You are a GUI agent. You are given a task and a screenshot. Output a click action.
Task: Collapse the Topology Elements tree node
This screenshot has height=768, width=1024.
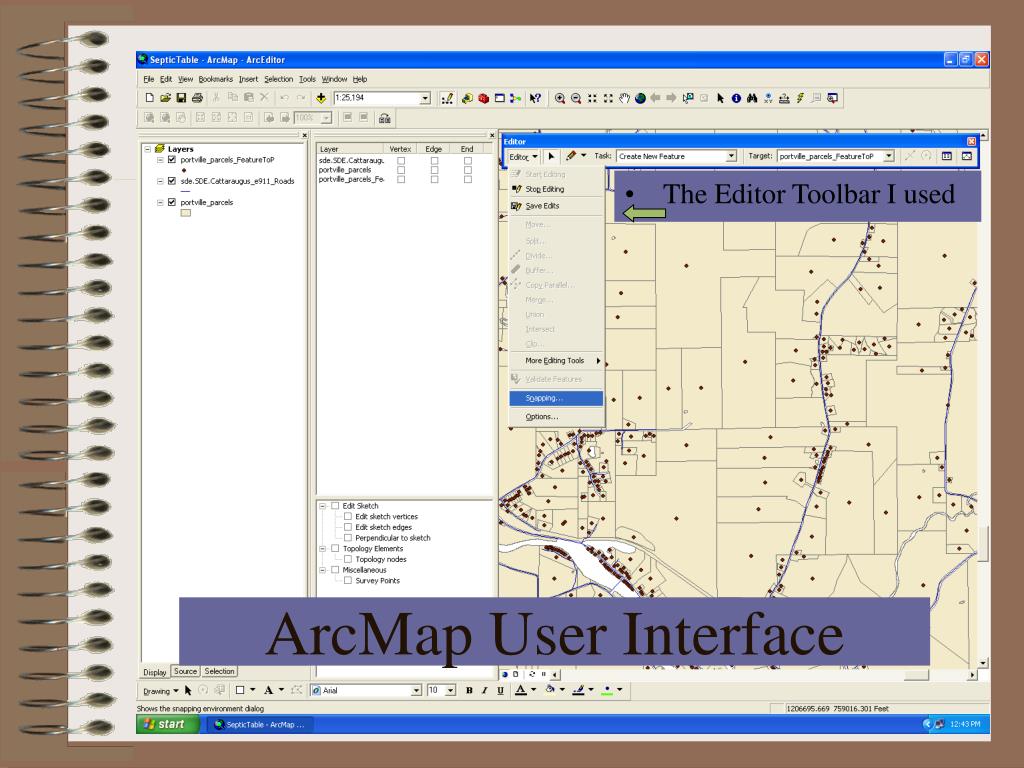click(323, 549)
